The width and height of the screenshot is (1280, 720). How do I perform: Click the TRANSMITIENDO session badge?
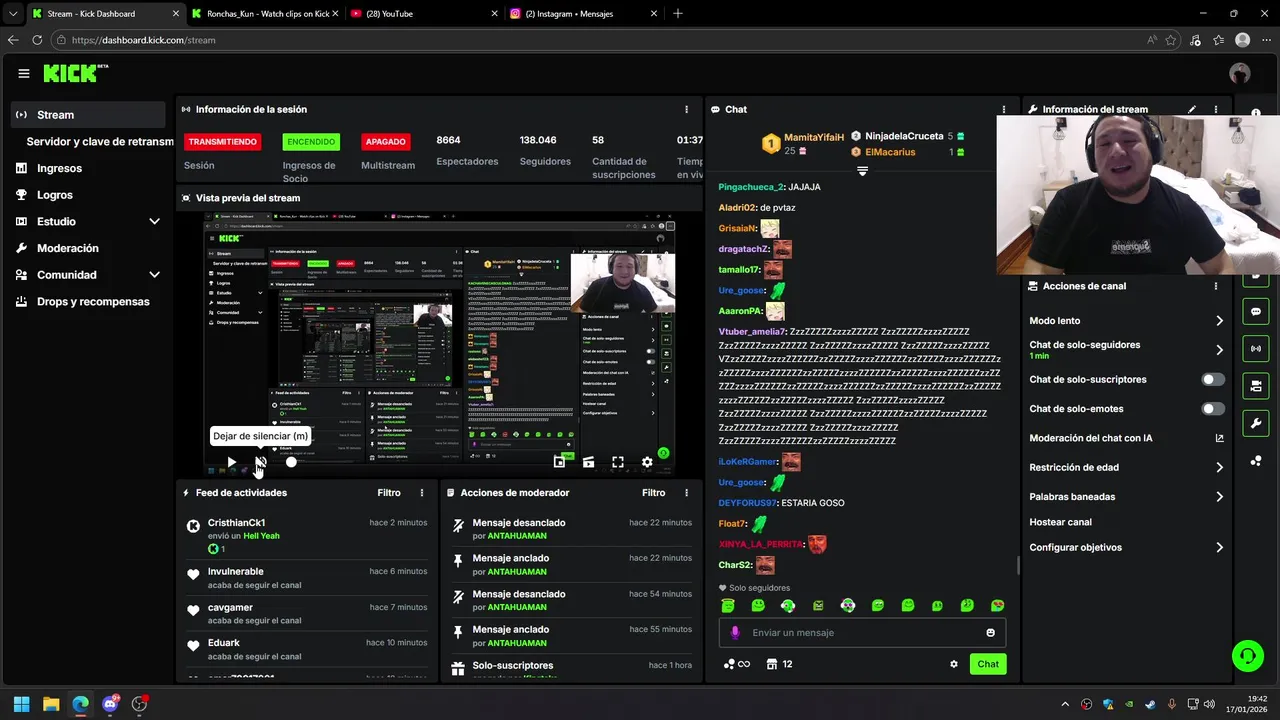pyautogui.click(x=222, y=142)
